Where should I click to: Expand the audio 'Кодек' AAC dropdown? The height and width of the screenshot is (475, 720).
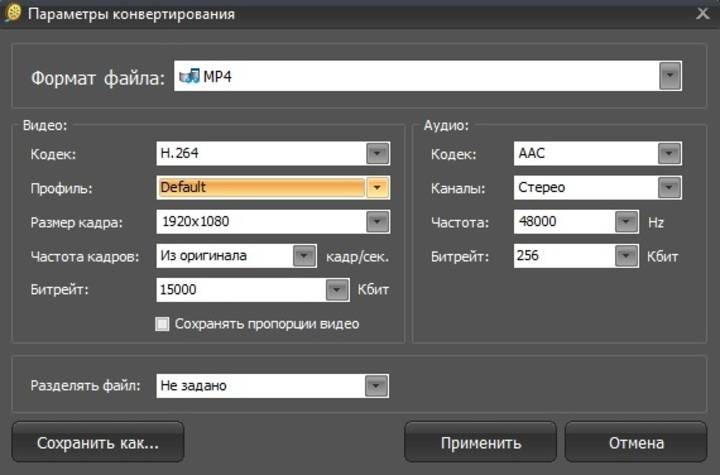pyautogui.click(x=669, y=154)
